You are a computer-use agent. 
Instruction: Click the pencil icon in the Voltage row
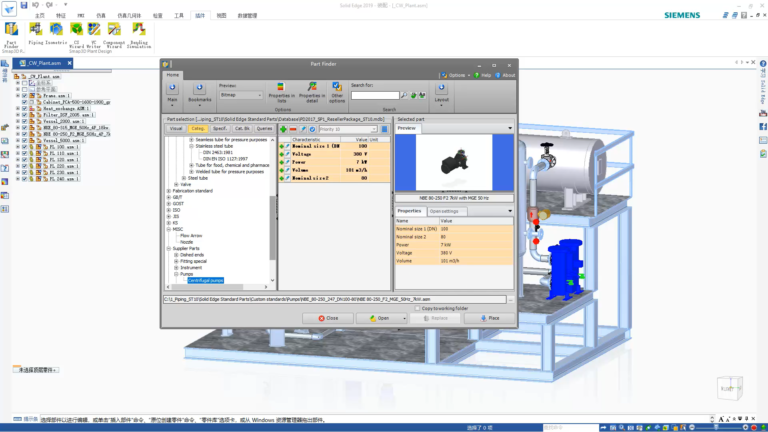(288, 154)
